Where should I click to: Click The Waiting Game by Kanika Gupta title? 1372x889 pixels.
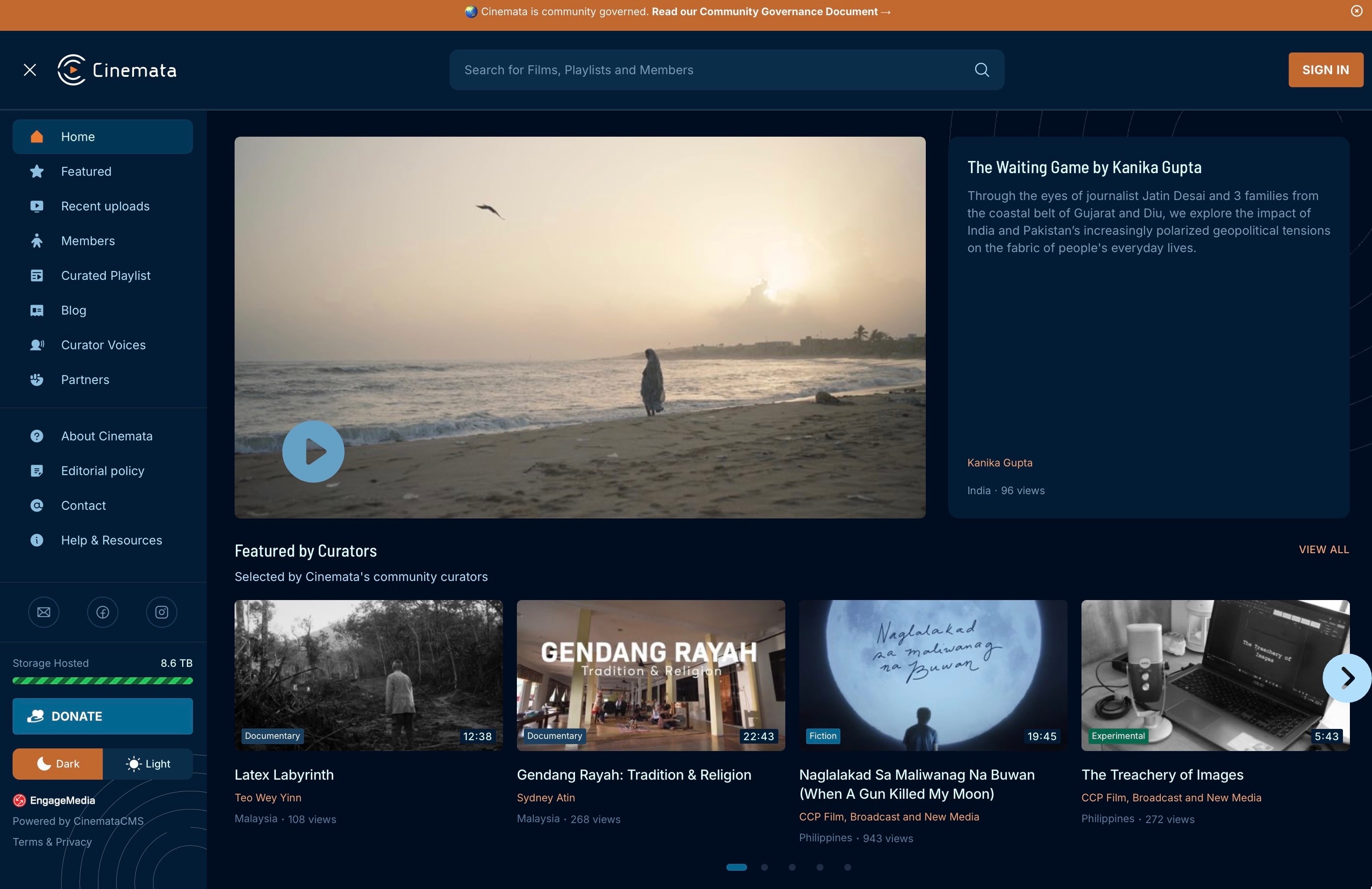tap(1085, 167)
